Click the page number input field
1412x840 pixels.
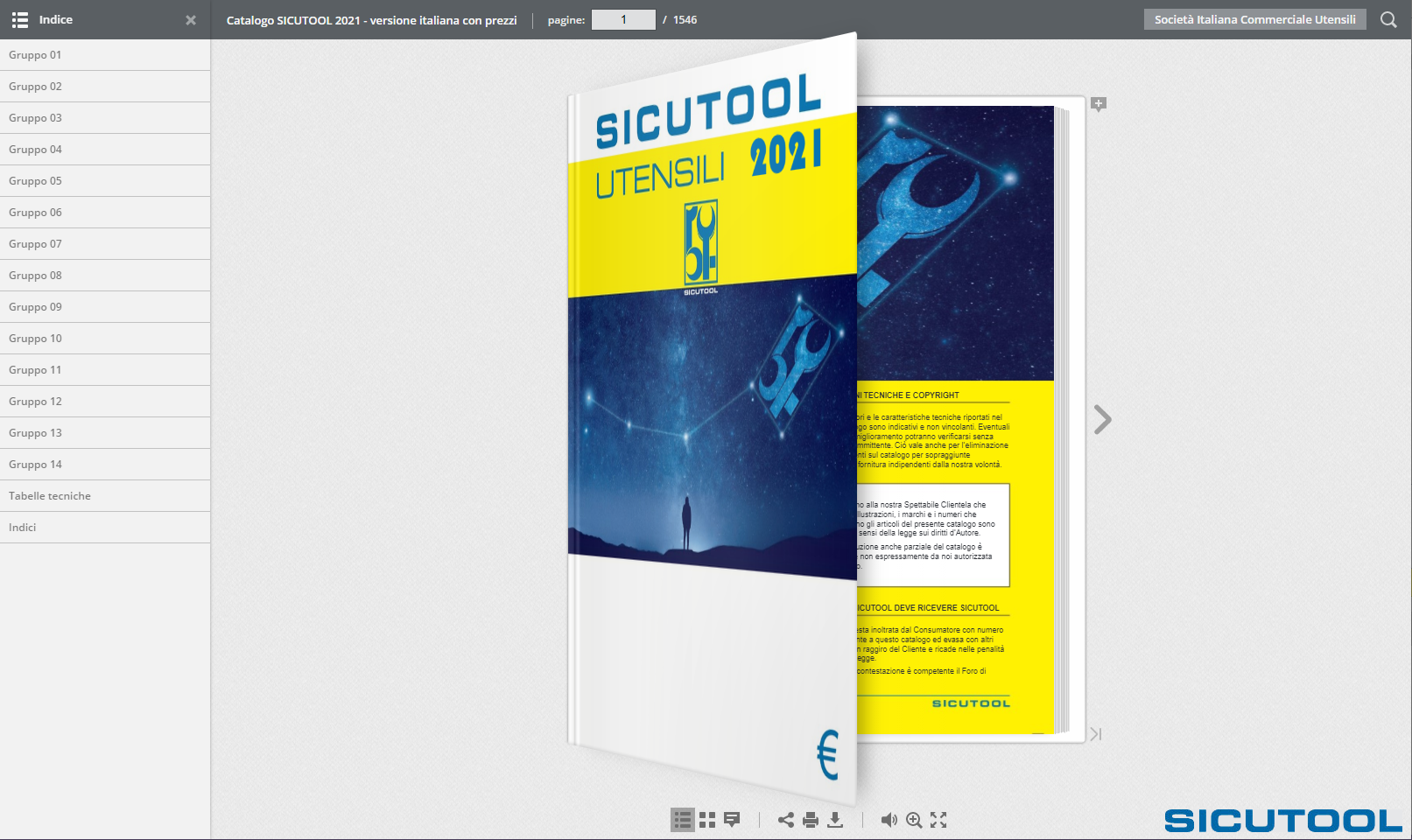(x=623, y=19)
